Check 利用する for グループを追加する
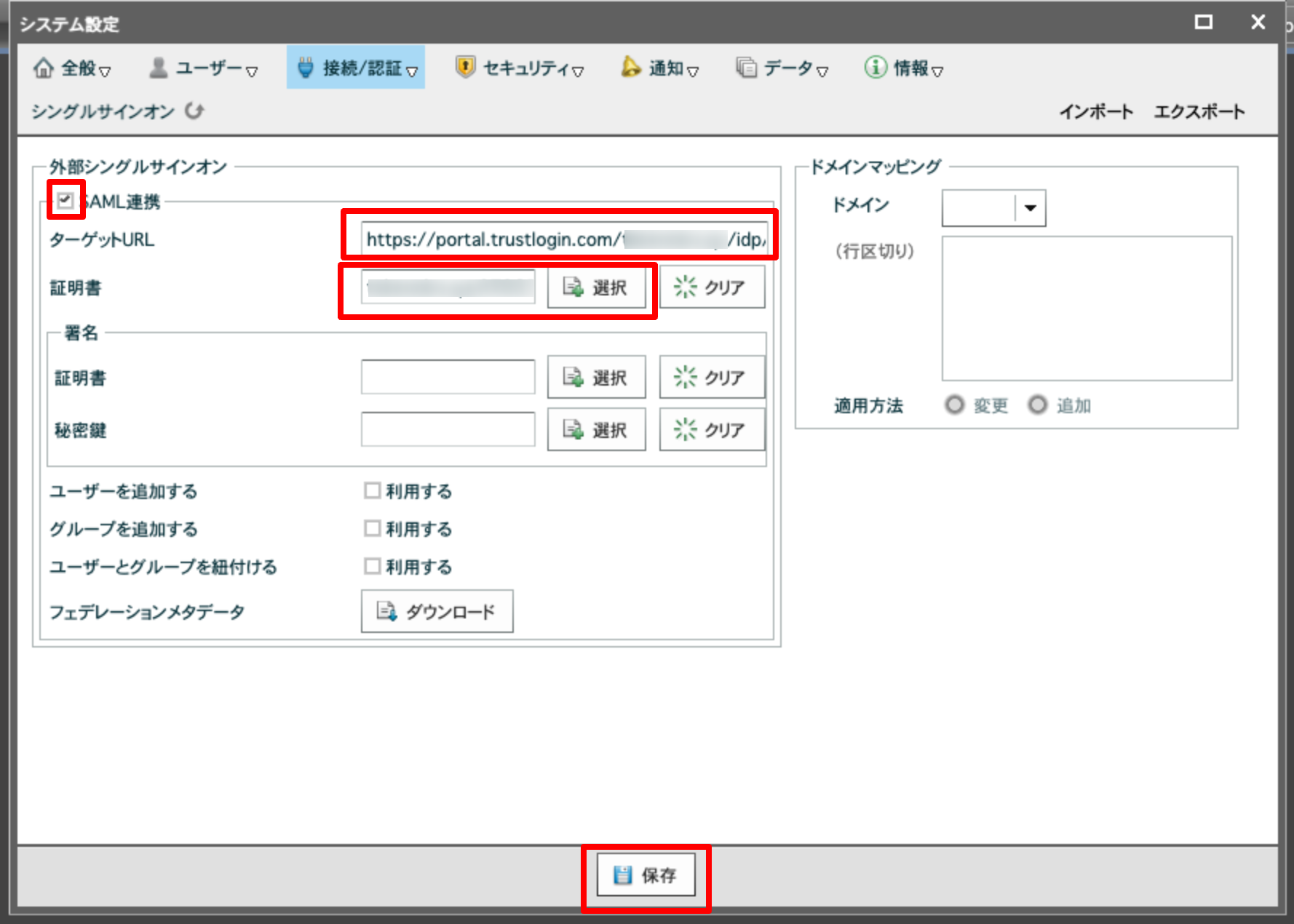Image resolution: width=1294 pixels, height=924 pixels. 372,528
